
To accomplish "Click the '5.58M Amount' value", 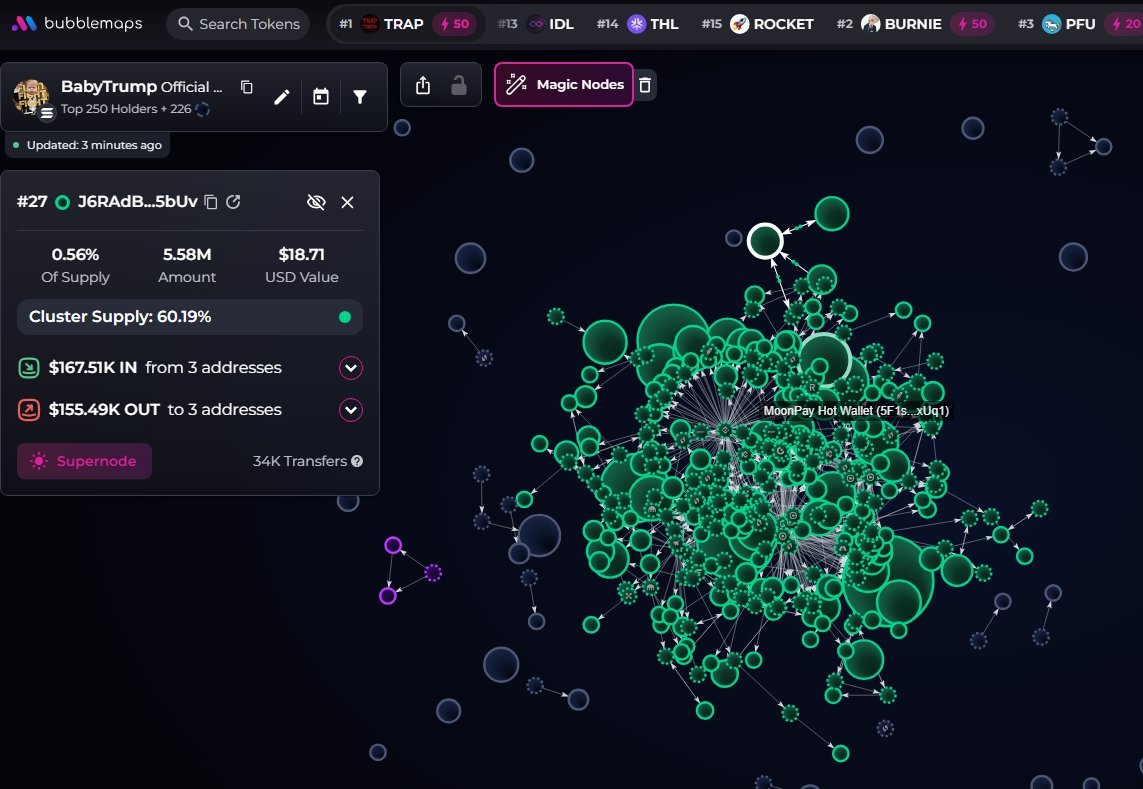I will pos(187,265).
